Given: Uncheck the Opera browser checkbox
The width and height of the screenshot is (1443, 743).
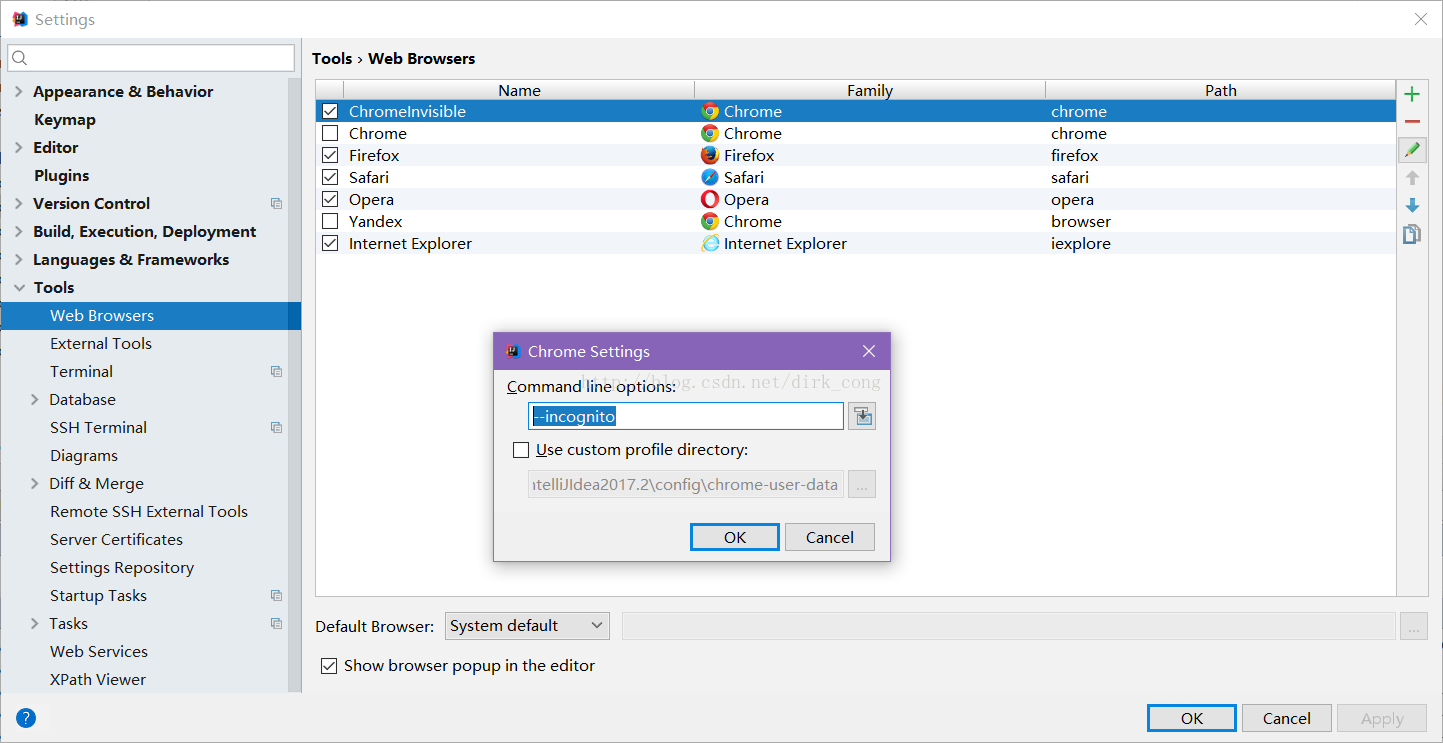Looking at the screenshot, I should pyautogui.click(x=330, y=199).
